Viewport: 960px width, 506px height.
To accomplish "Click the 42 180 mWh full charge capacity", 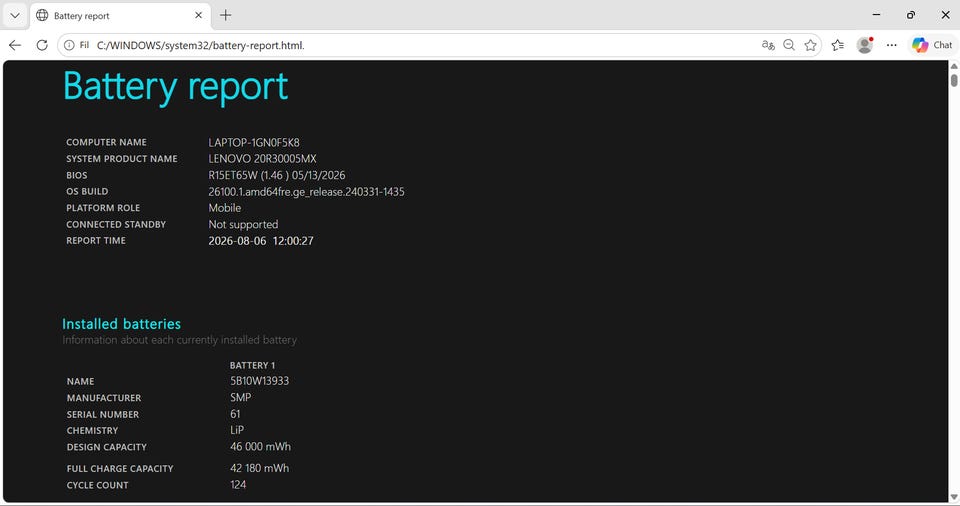I will [260, 468].
